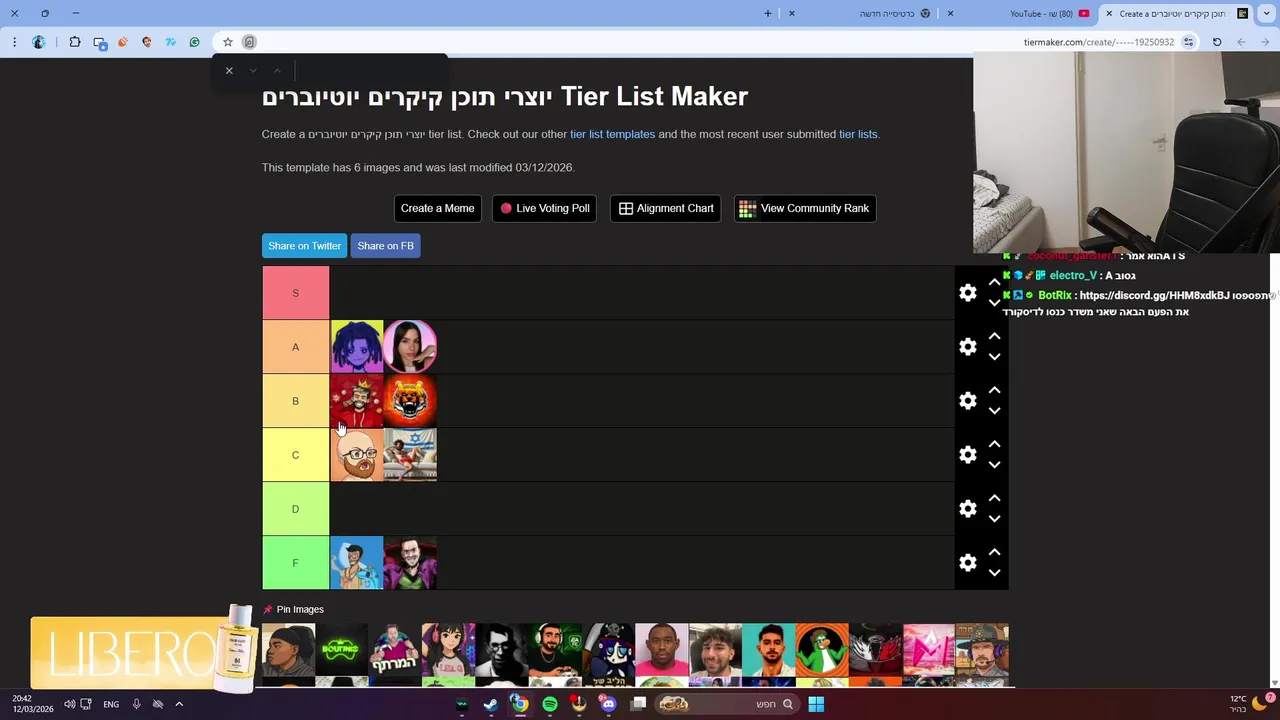Image resolution: width=1280 pixels, height=720 pixels.
Task: Start a Live Voting Poll
Action: tap(544, 208)
